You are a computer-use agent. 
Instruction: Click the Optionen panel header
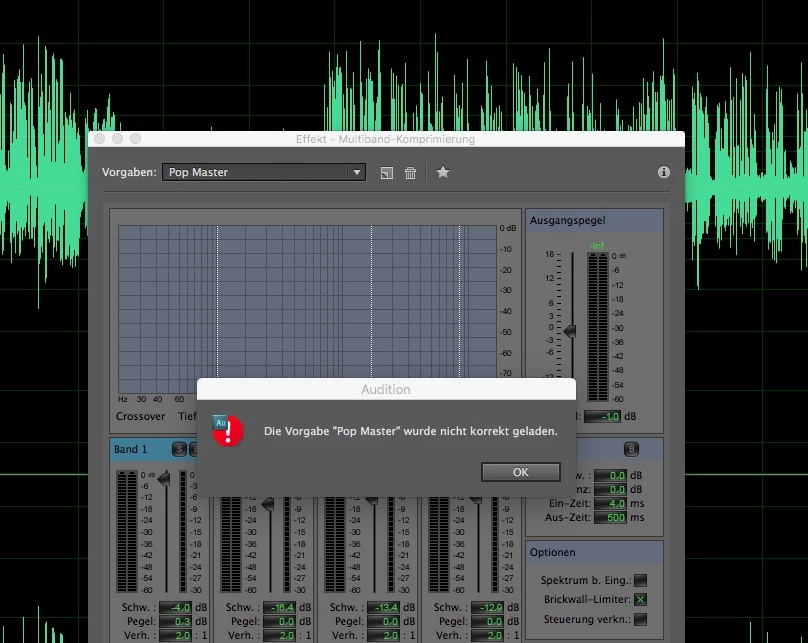tap(594, 552)
